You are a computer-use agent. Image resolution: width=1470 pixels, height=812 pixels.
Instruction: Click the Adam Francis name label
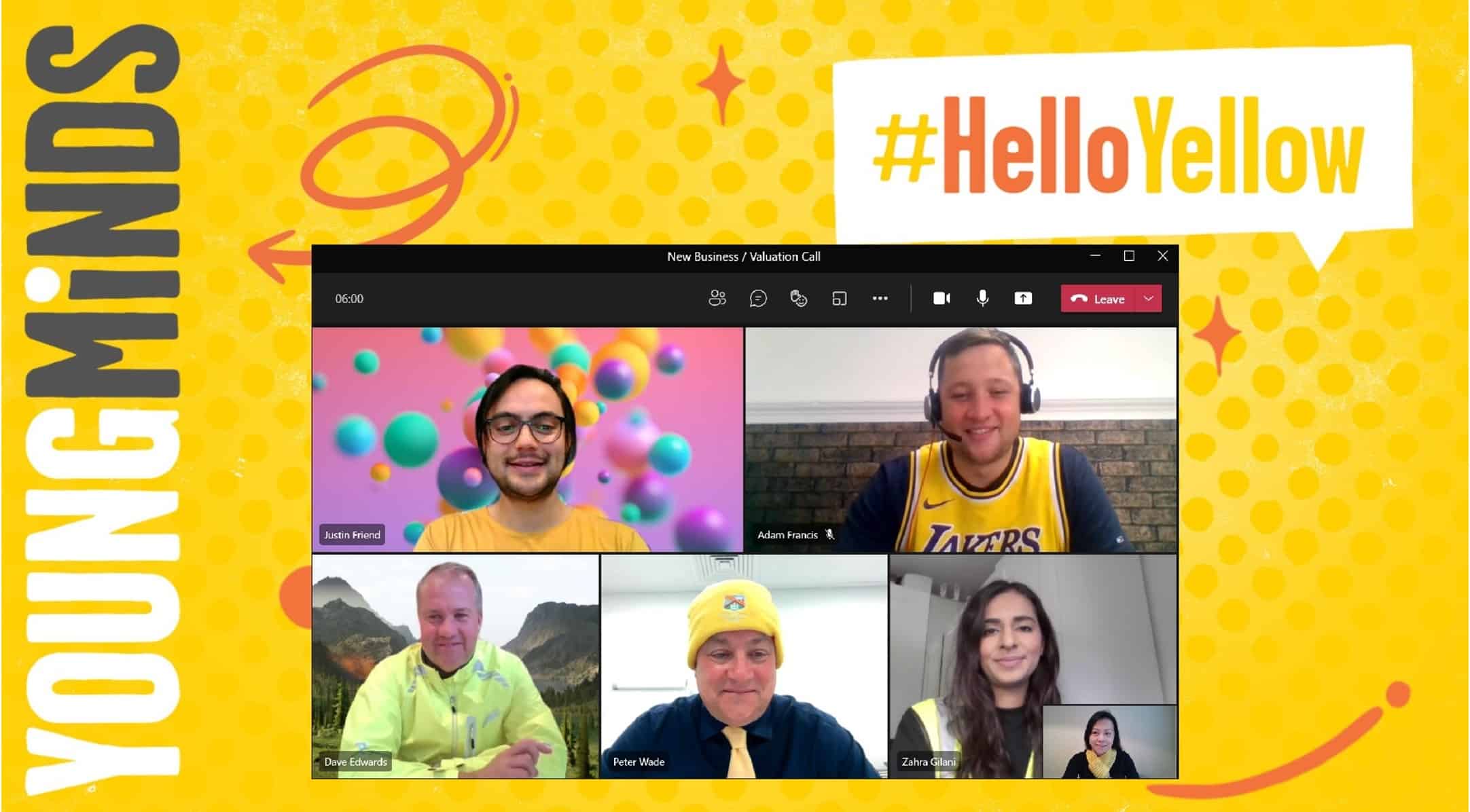point(787,535)
